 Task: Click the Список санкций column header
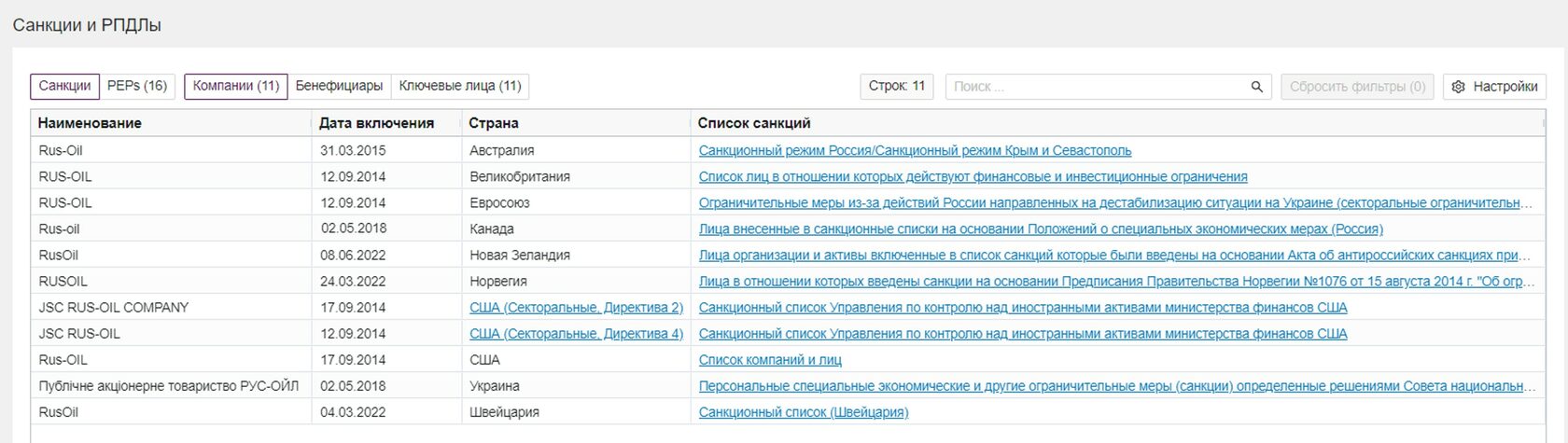point(754,123)
